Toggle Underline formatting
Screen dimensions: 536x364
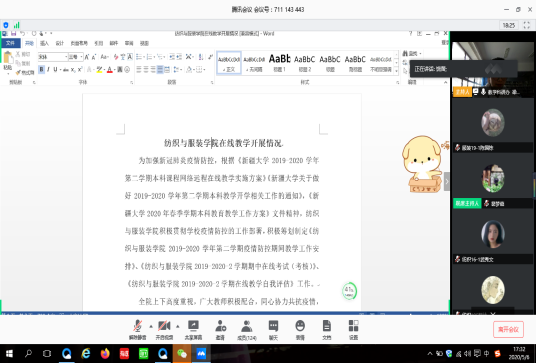pos(55,69)
